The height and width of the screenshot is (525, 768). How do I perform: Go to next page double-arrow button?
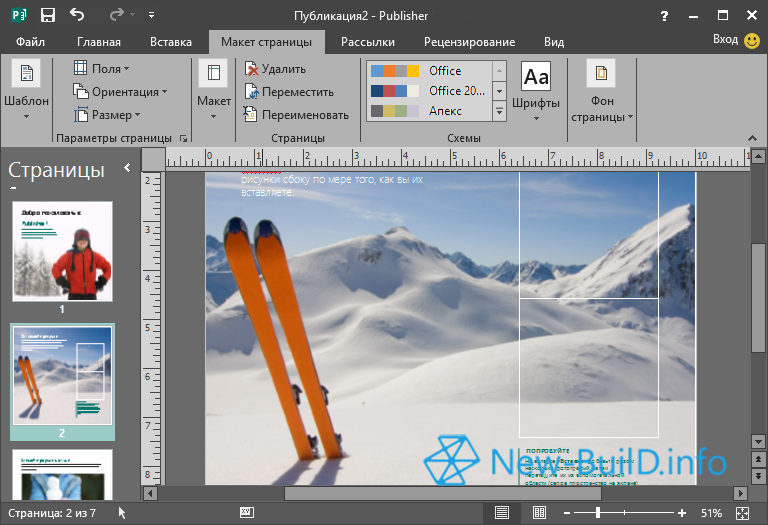click(x=758, y=476)
